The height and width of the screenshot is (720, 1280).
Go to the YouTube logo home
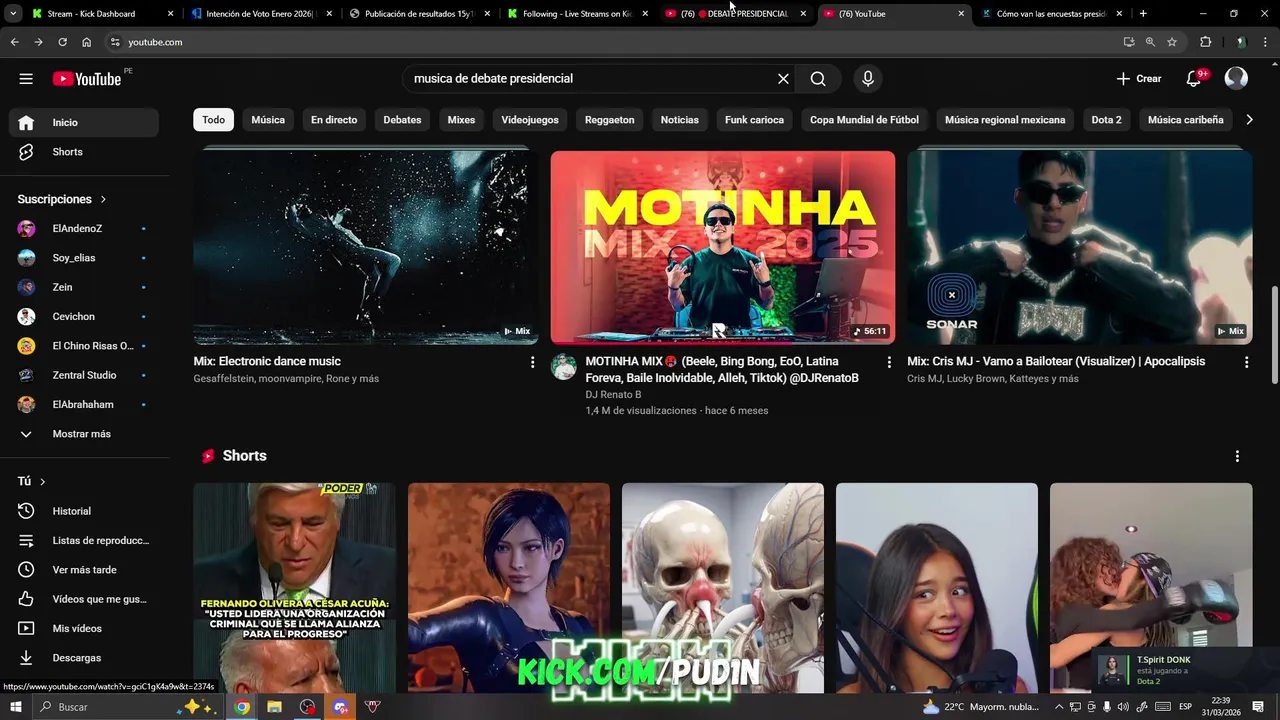pyautogui.click(x=87, y=79)
